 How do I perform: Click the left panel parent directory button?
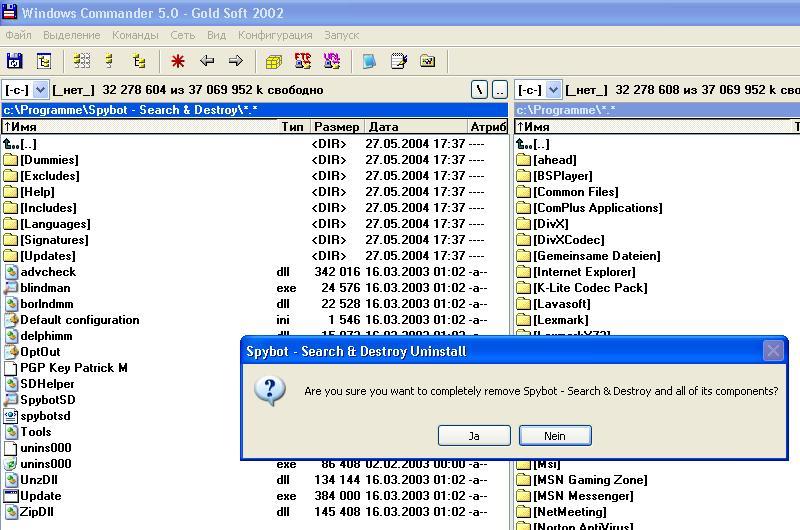coord(500,90)
